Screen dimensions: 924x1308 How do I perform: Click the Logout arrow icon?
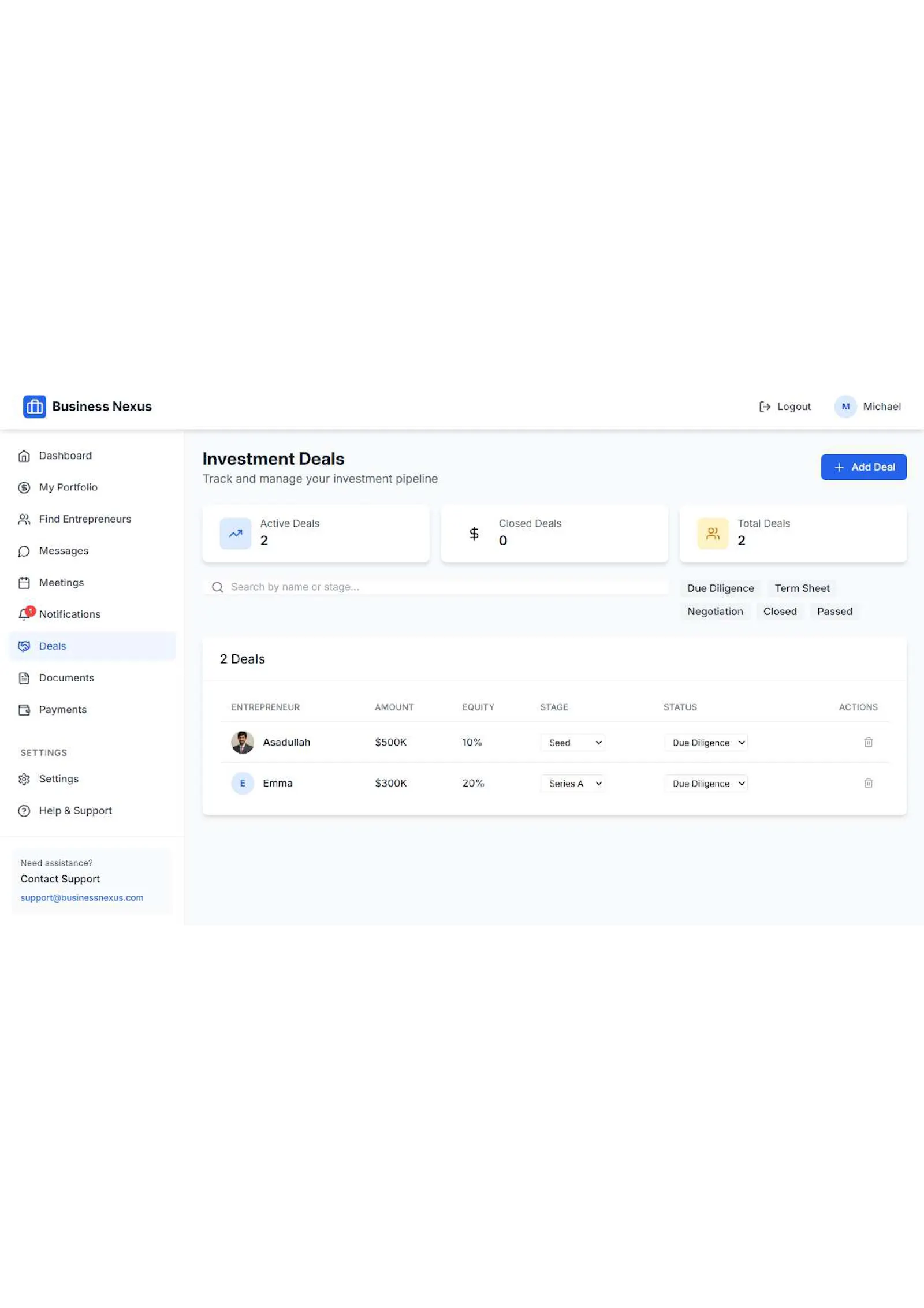coord(765,407)
